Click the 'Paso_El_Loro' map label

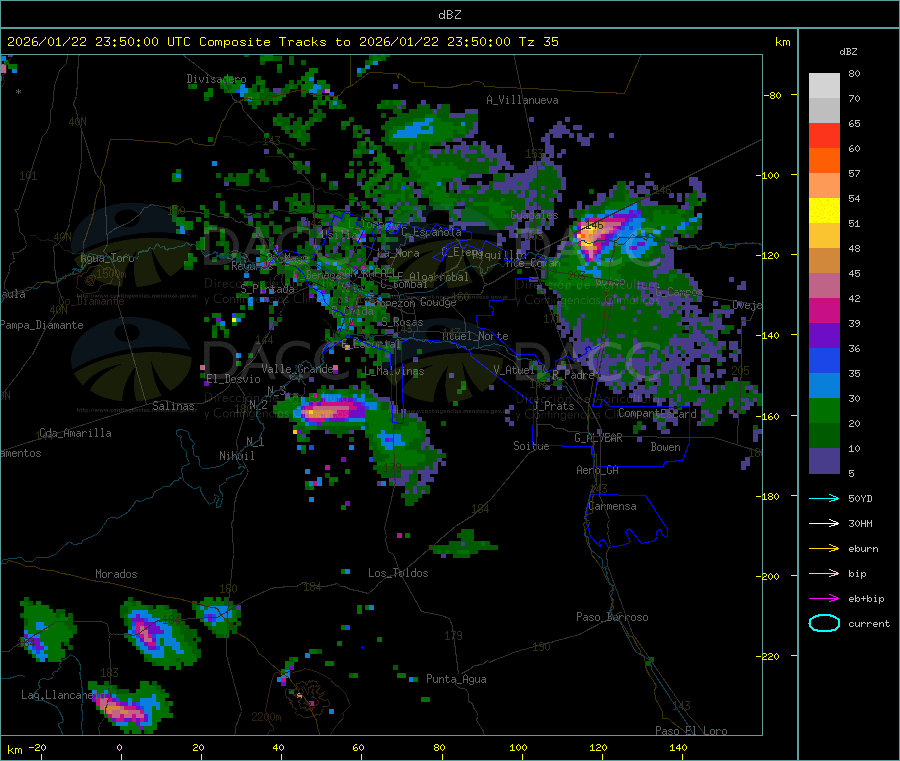691,731
